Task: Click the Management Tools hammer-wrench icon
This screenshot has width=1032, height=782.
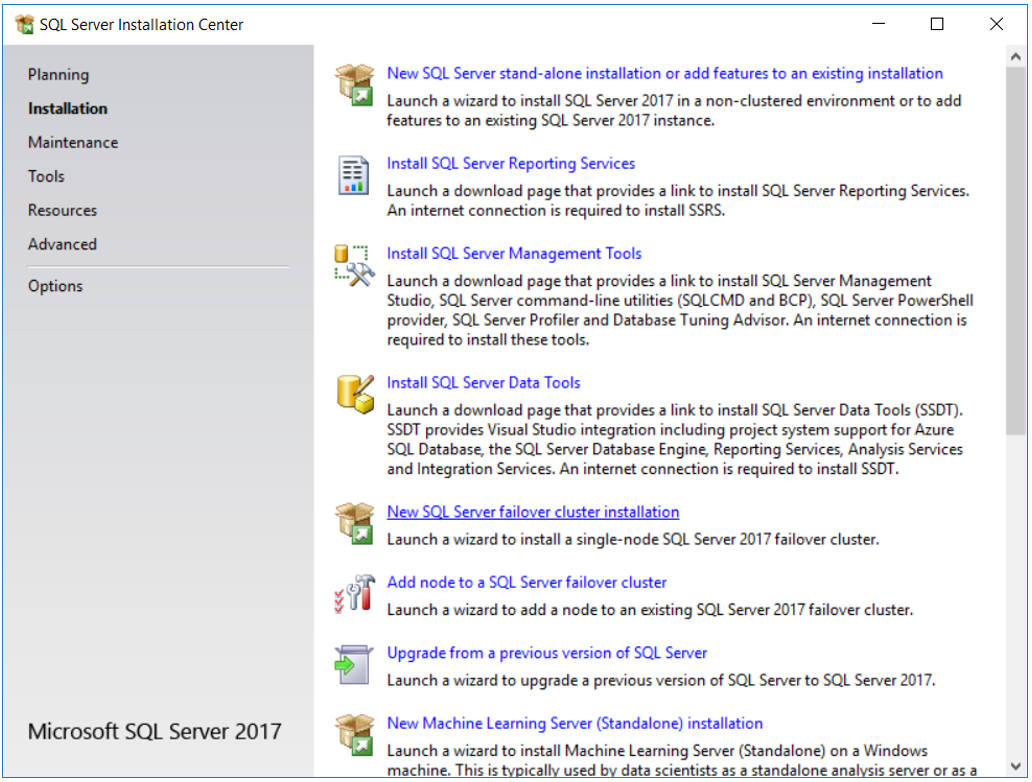Action: click(354, 265)
